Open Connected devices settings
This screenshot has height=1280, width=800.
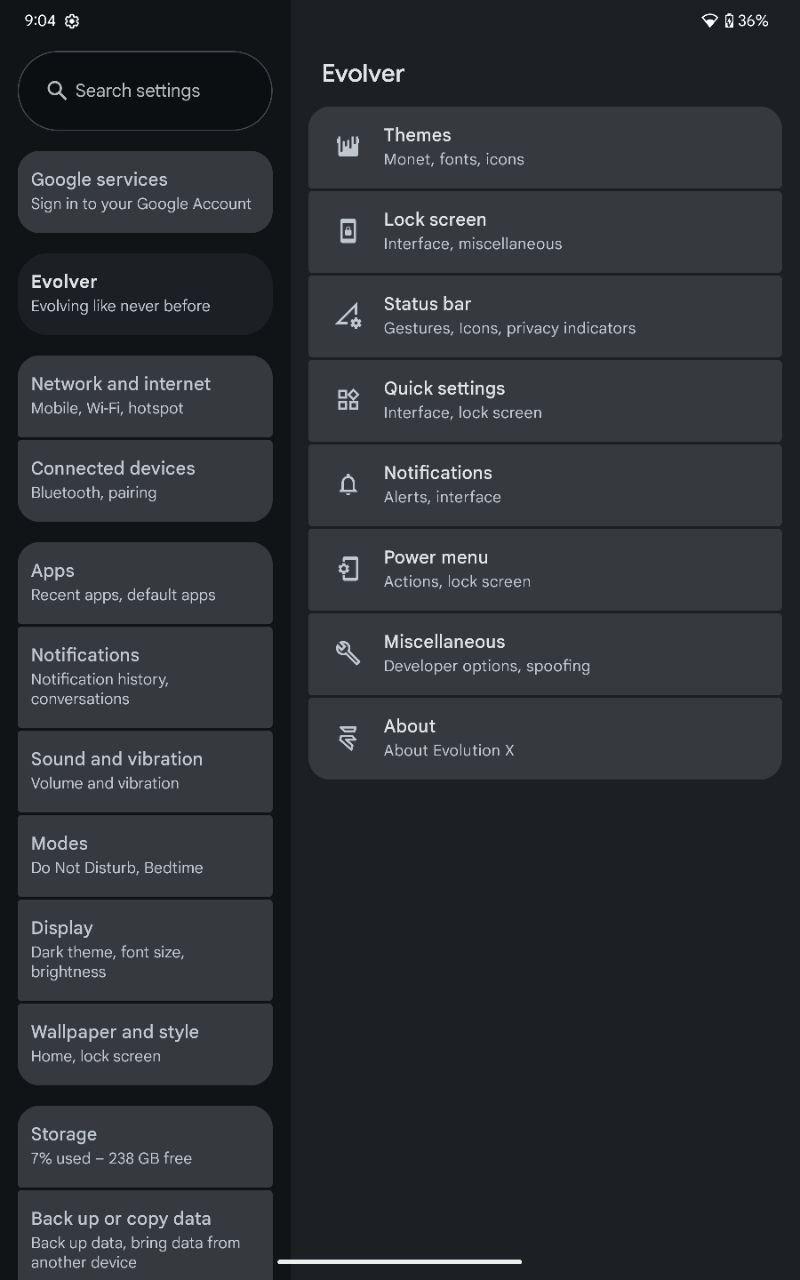click(145, 480)
